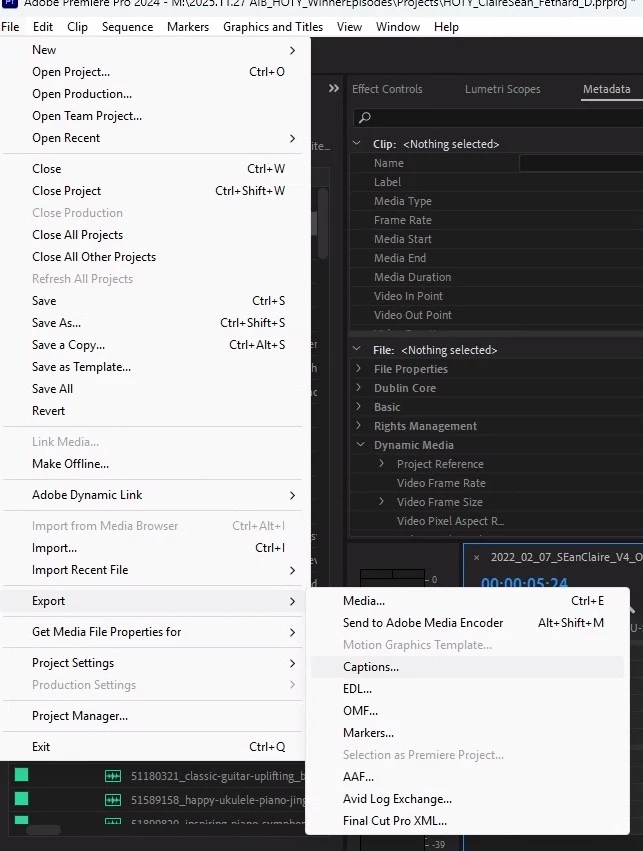Open the Edit menu
Screen dimensions: 643x851
43,27
